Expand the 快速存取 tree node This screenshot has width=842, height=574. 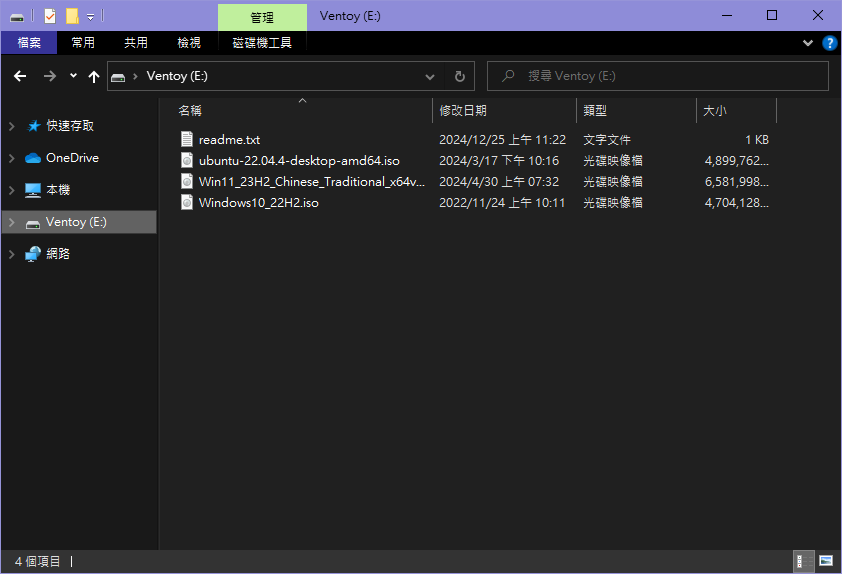tap(12, 126)
